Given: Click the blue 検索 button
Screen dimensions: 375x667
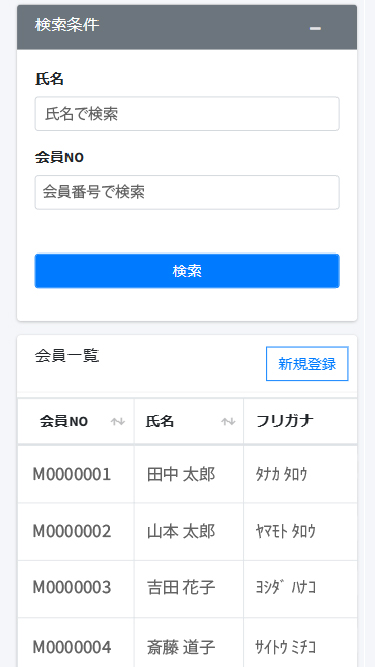Looking at the screenshot, I should pos(187,271).
